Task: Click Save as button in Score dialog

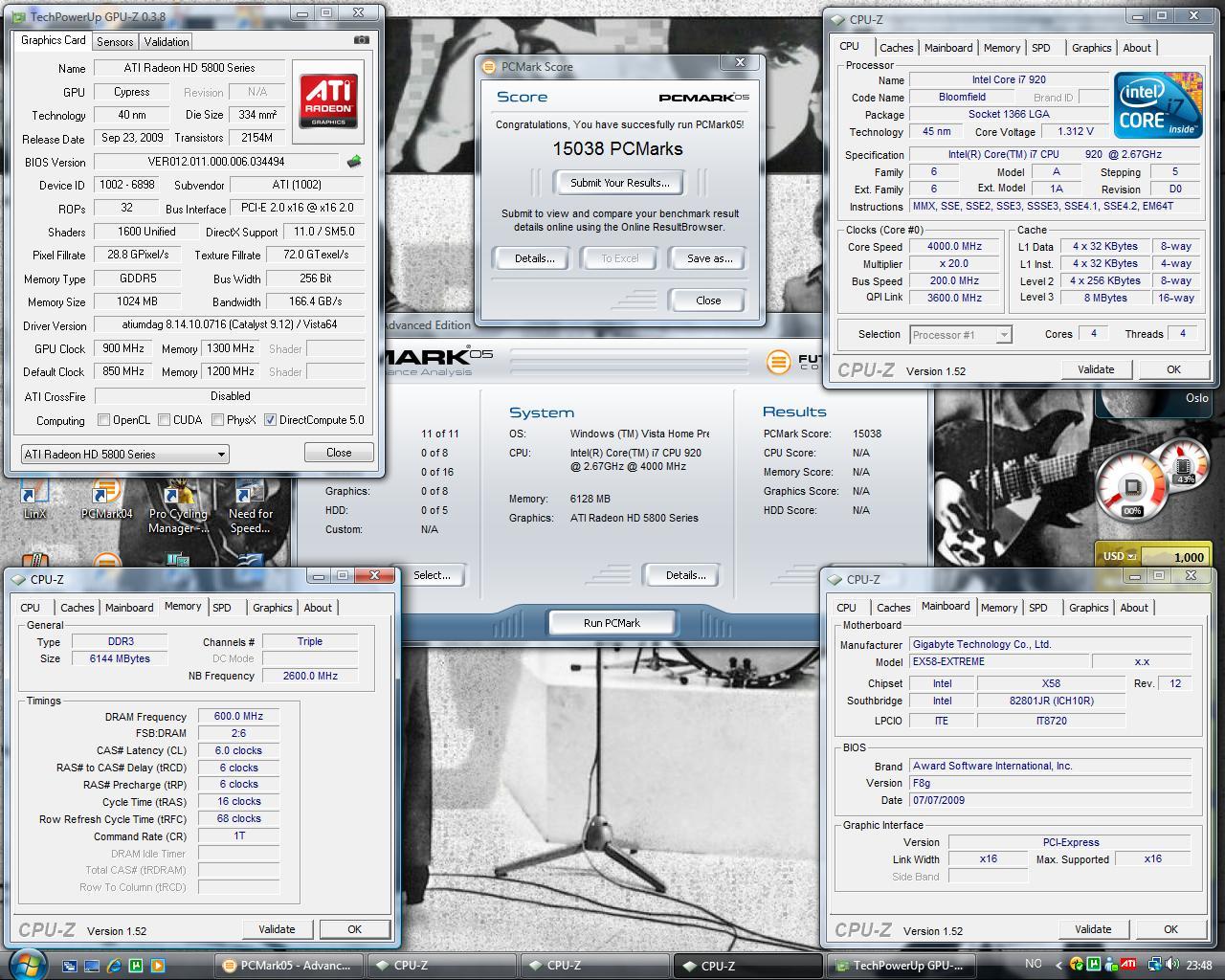Action: [x=709, y=258]
